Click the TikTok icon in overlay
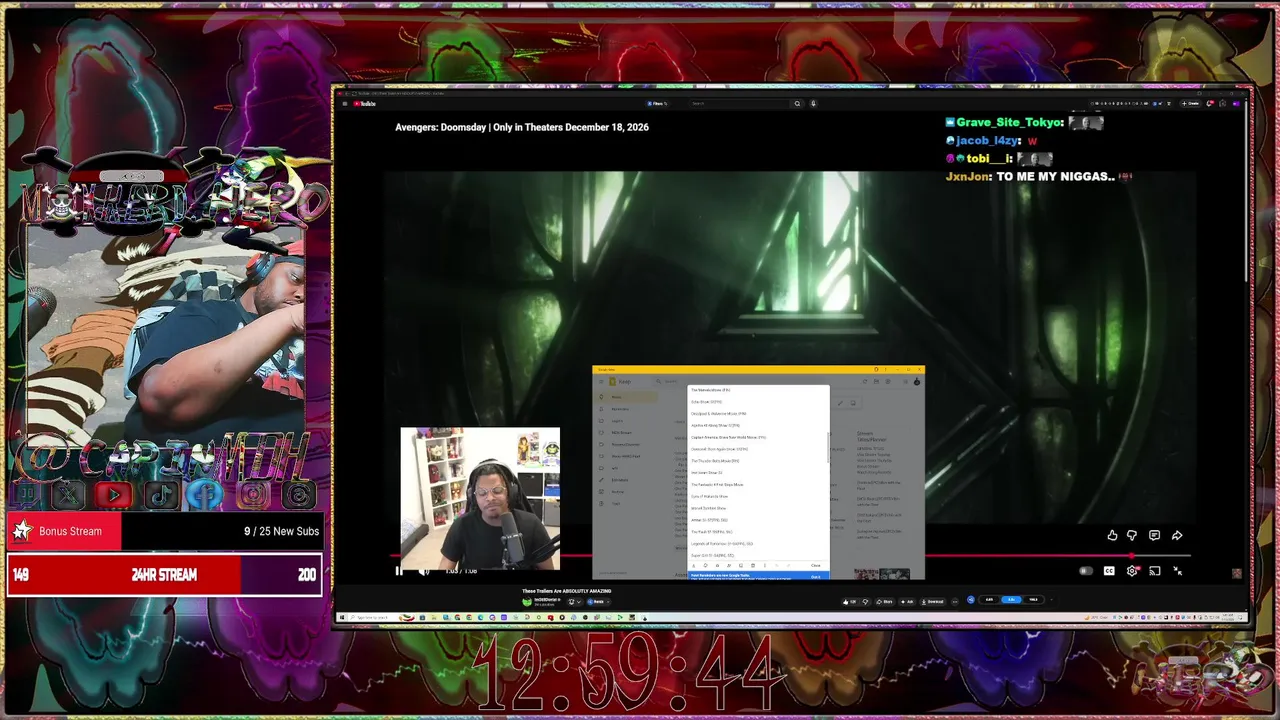1280x720 pixels. pos(160,493)
